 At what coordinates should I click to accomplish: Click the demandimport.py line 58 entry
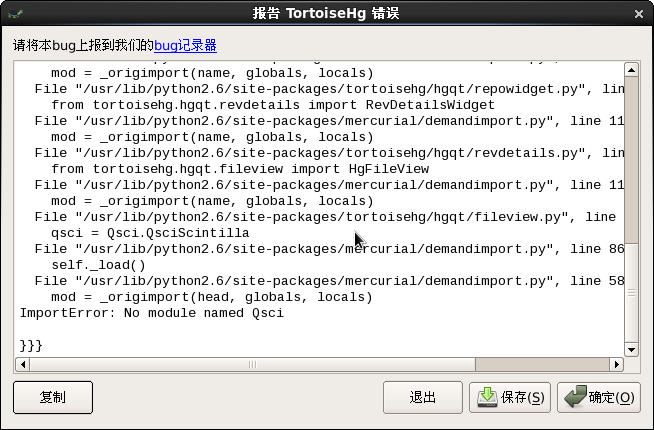[x=330, y=281]
